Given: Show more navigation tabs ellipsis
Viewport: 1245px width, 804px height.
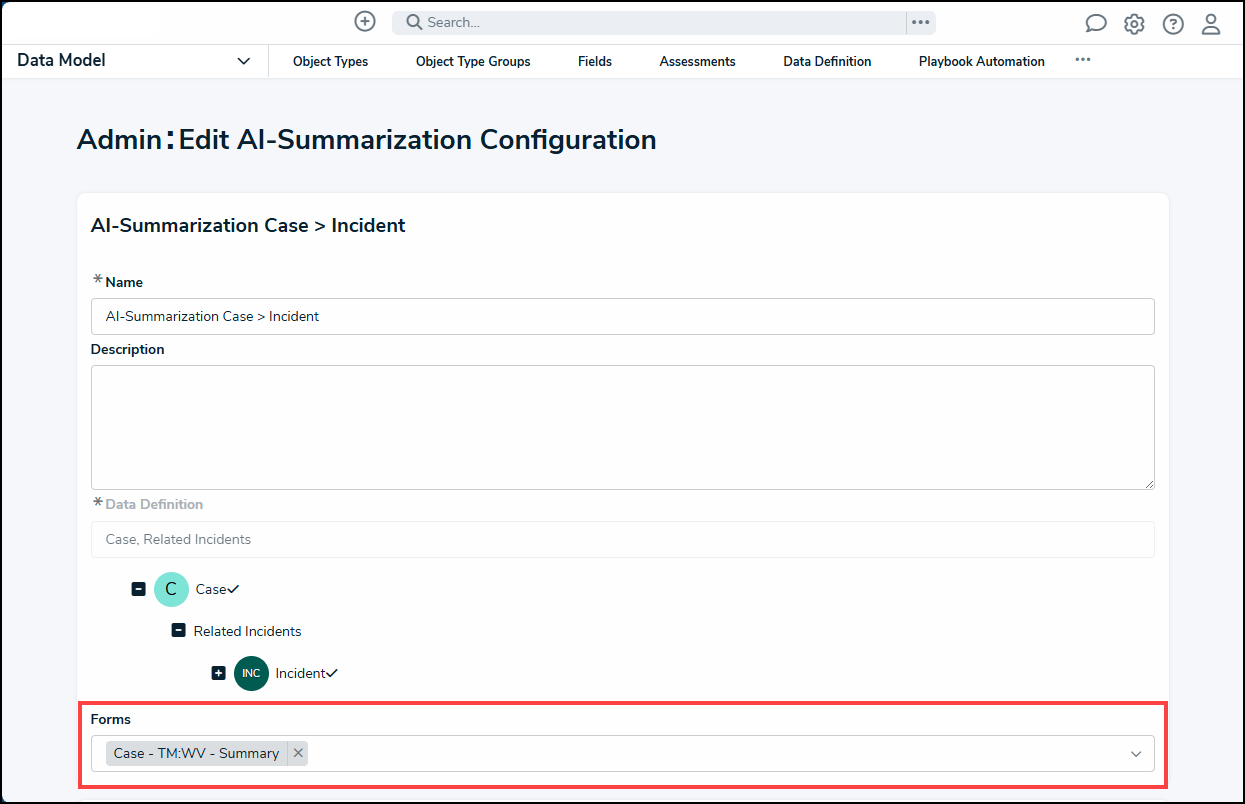Looking at the screenshot, I should pyautogui.click(x=1083, y=60).
